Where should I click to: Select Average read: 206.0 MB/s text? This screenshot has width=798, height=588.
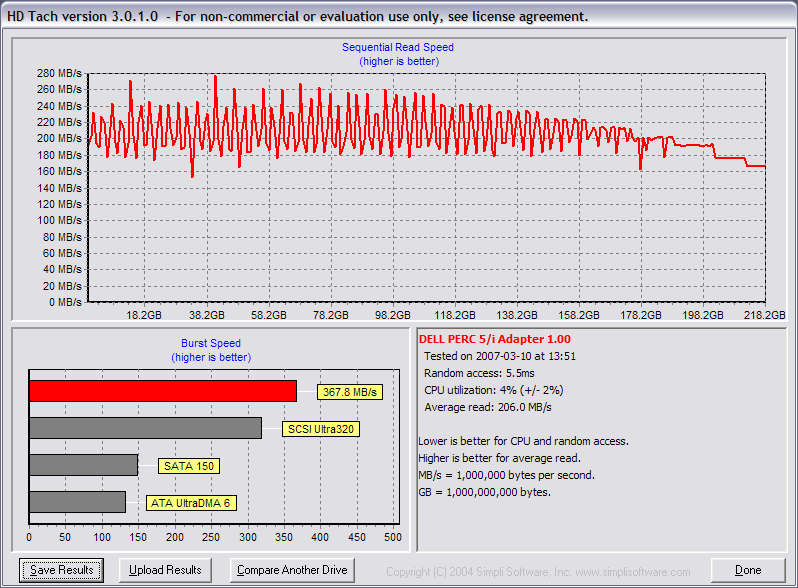point(488,407)
